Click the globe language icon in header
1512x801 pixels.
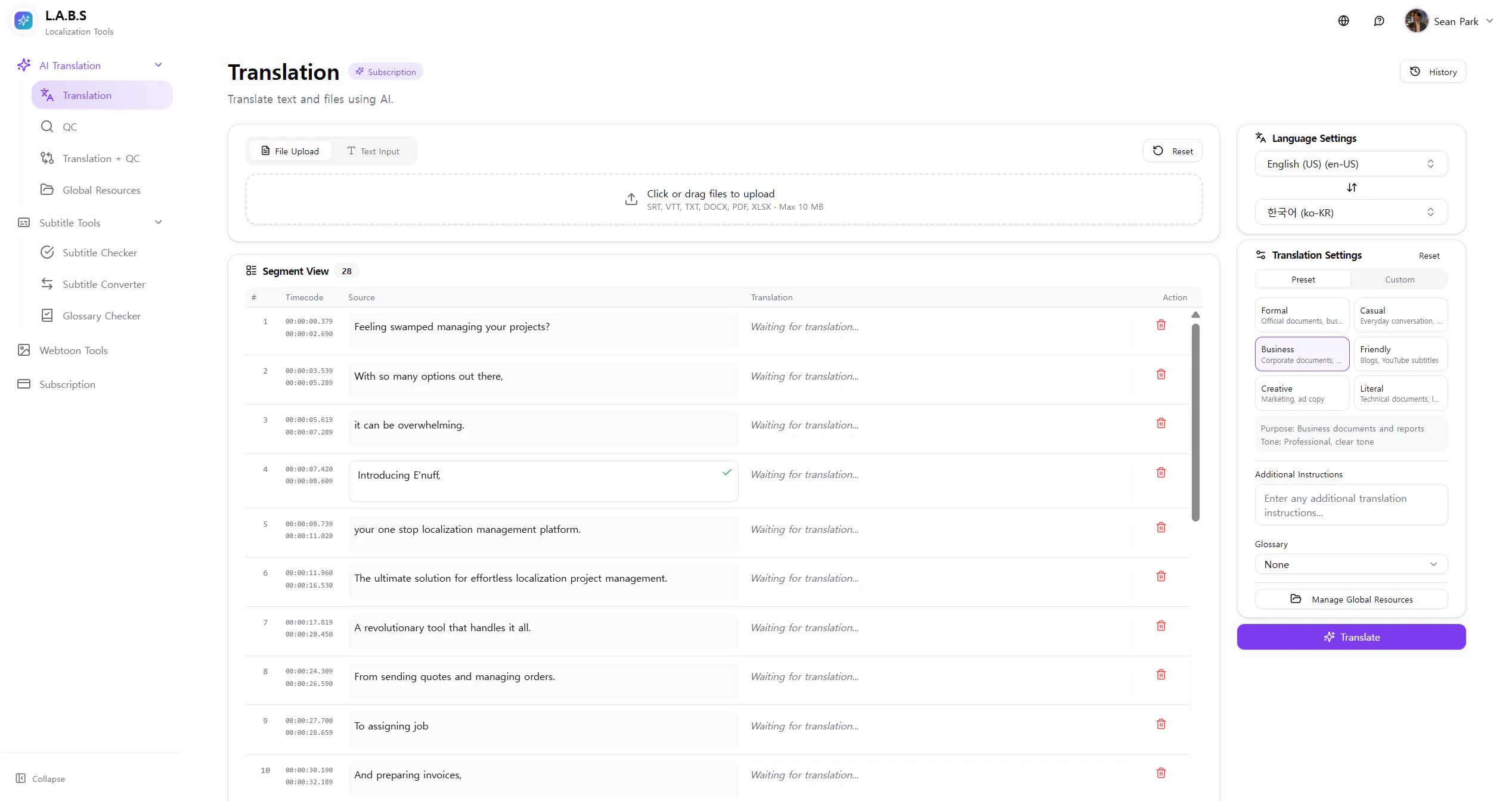pos(1343,21)
